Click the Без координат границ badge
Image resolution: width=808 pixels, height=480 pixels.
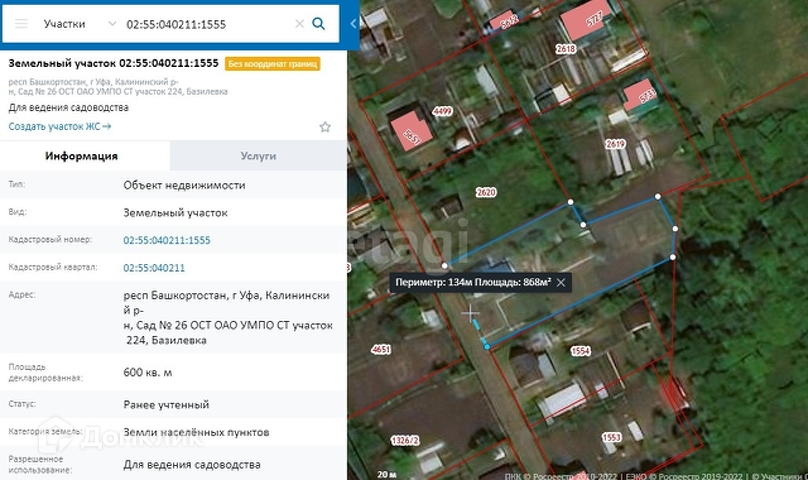point(273,64)
